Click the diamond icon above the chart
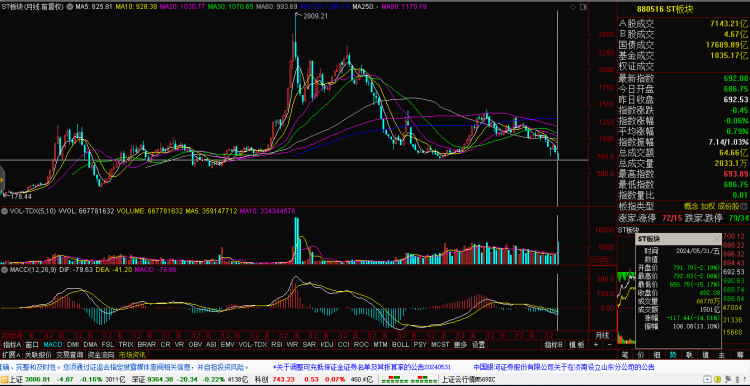Screen dimensions: 750x386 573,7
